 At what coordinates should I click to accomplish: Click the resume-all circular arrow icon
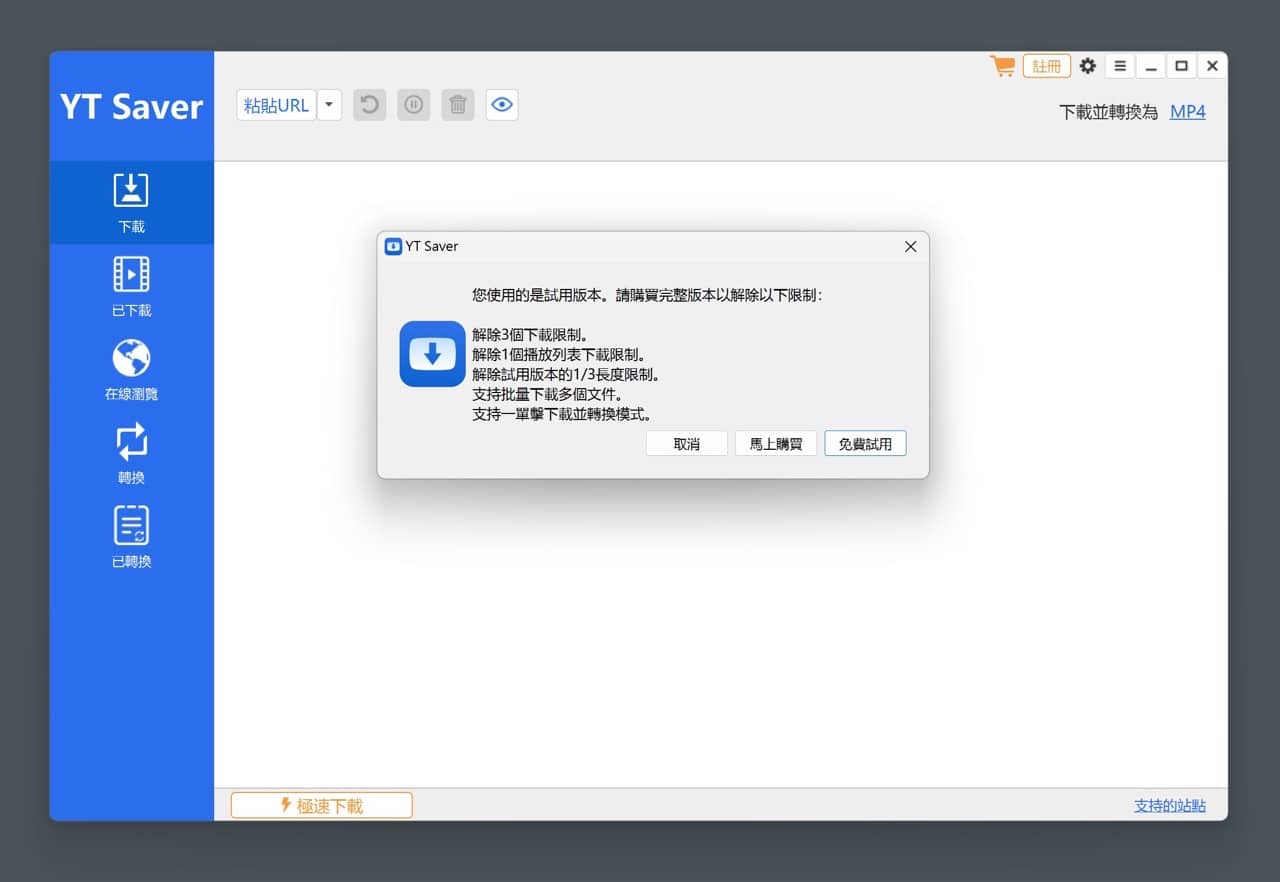[370, 105]
